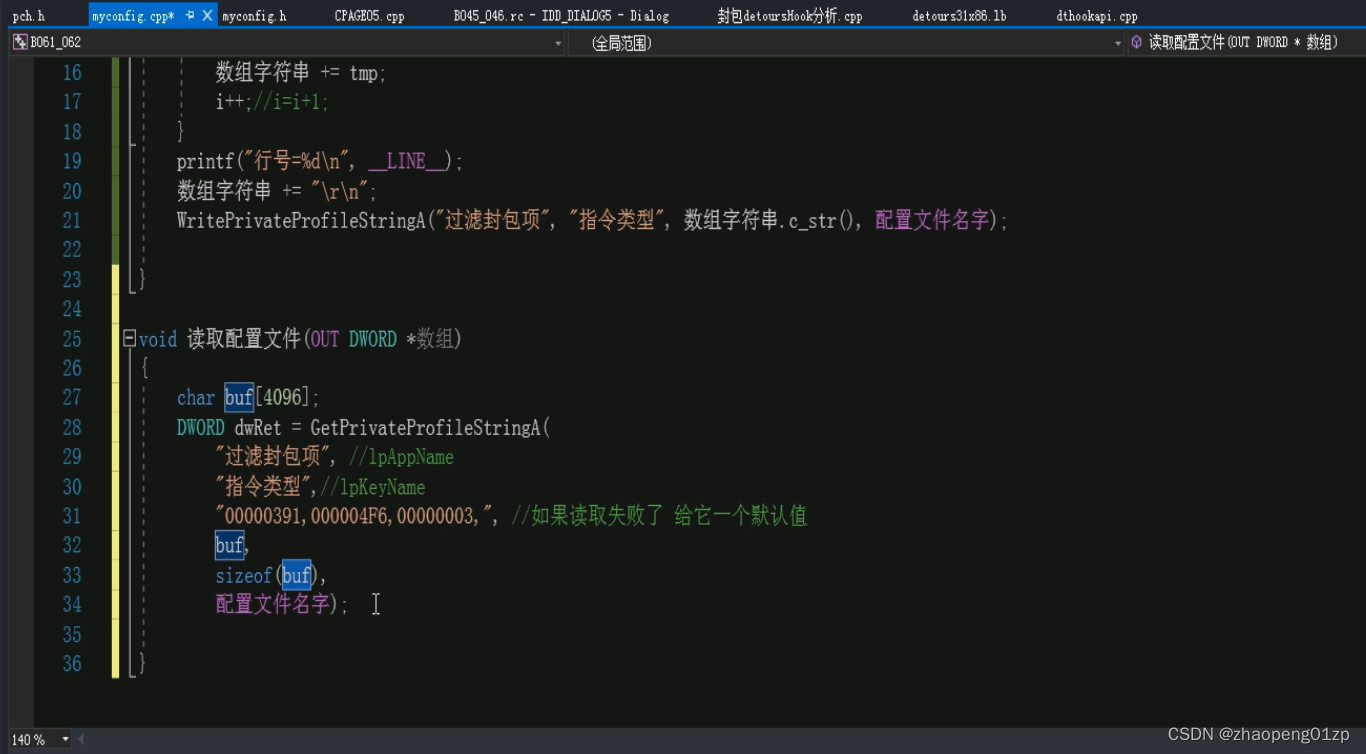Click GetPrivateProfileStringA function call
This screenshot has width=1366, height=754.
[x=426, y=428]
